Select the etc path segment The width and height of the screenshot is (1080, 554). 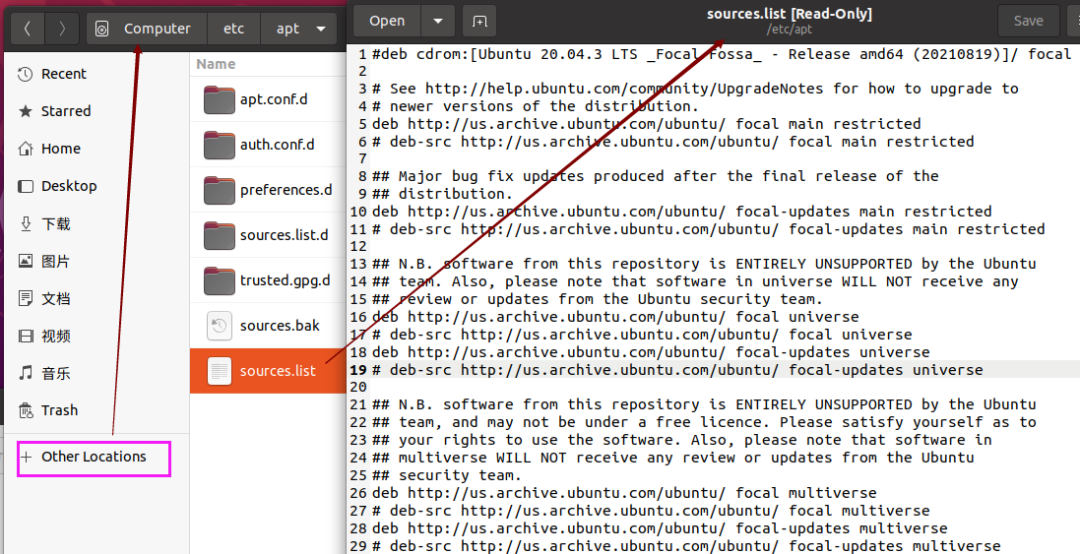[234, 28]
